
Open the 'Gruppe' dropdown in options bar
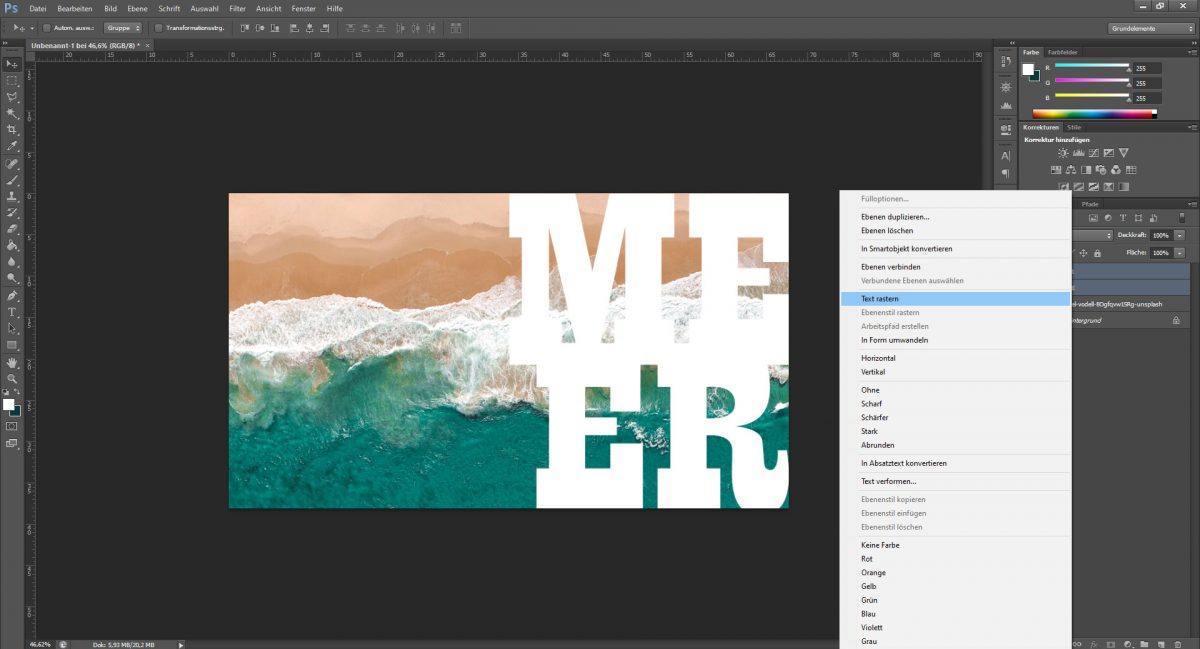pyautogui.click(x=124, y=28)
